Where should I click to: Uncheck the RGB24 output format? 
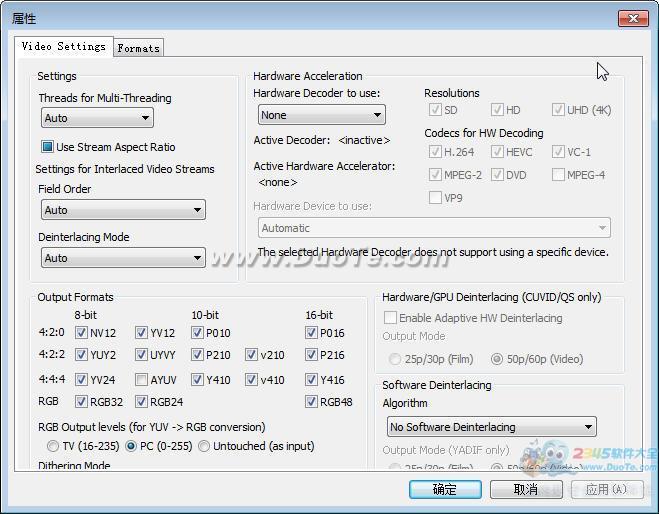pyautogui.click(x=141, y=402)
